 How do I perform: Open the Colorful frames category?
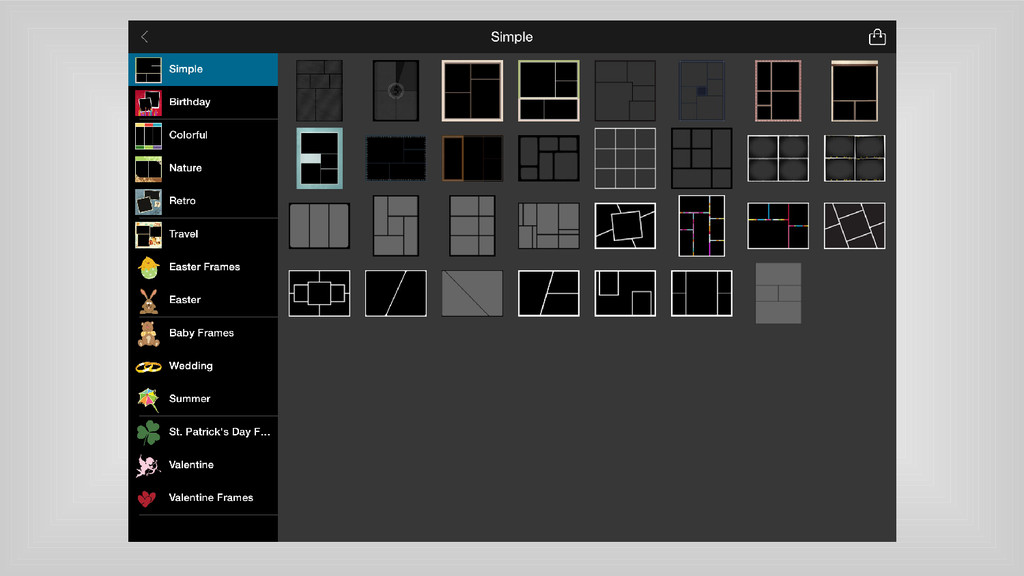point(203,135)
